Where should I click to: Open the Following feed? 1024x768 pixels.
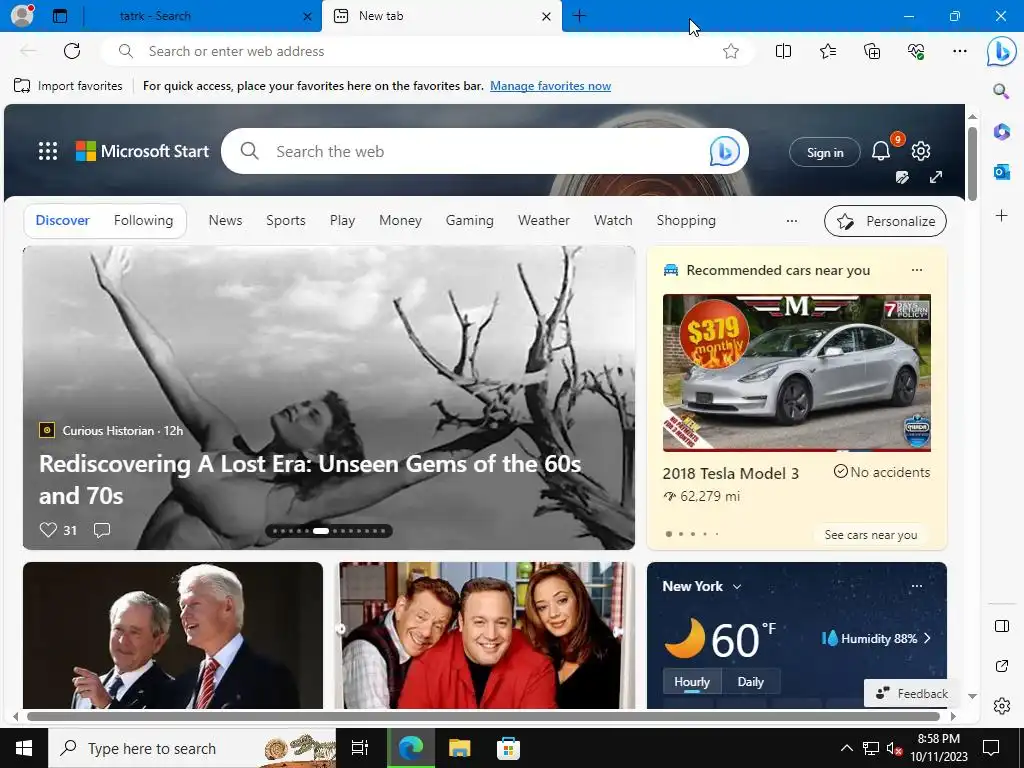pos(143,221)
